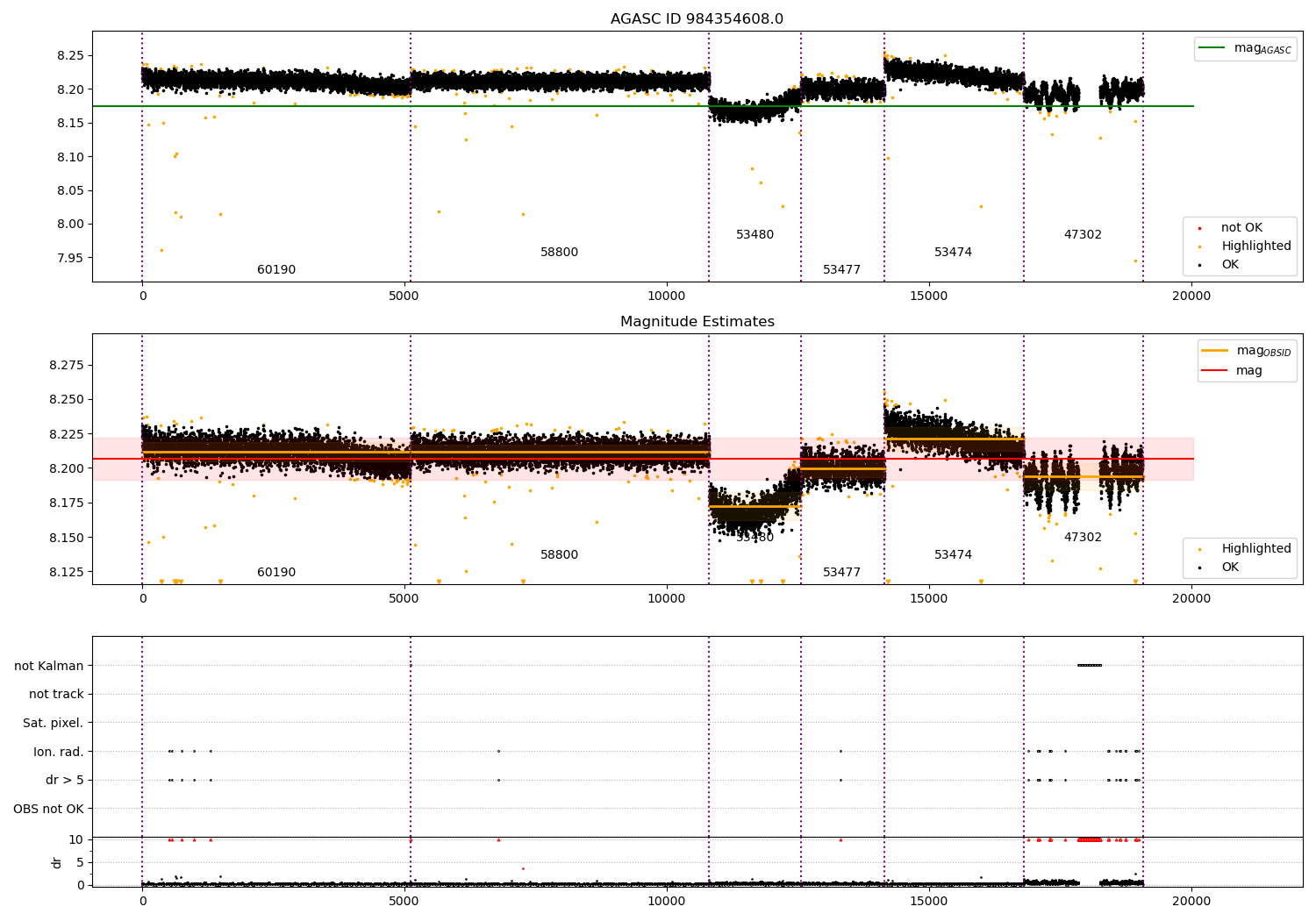Screen dimensions: 1316x921
Task: Click observation label 58800 in the top plot
Action: tap(559, 253)
